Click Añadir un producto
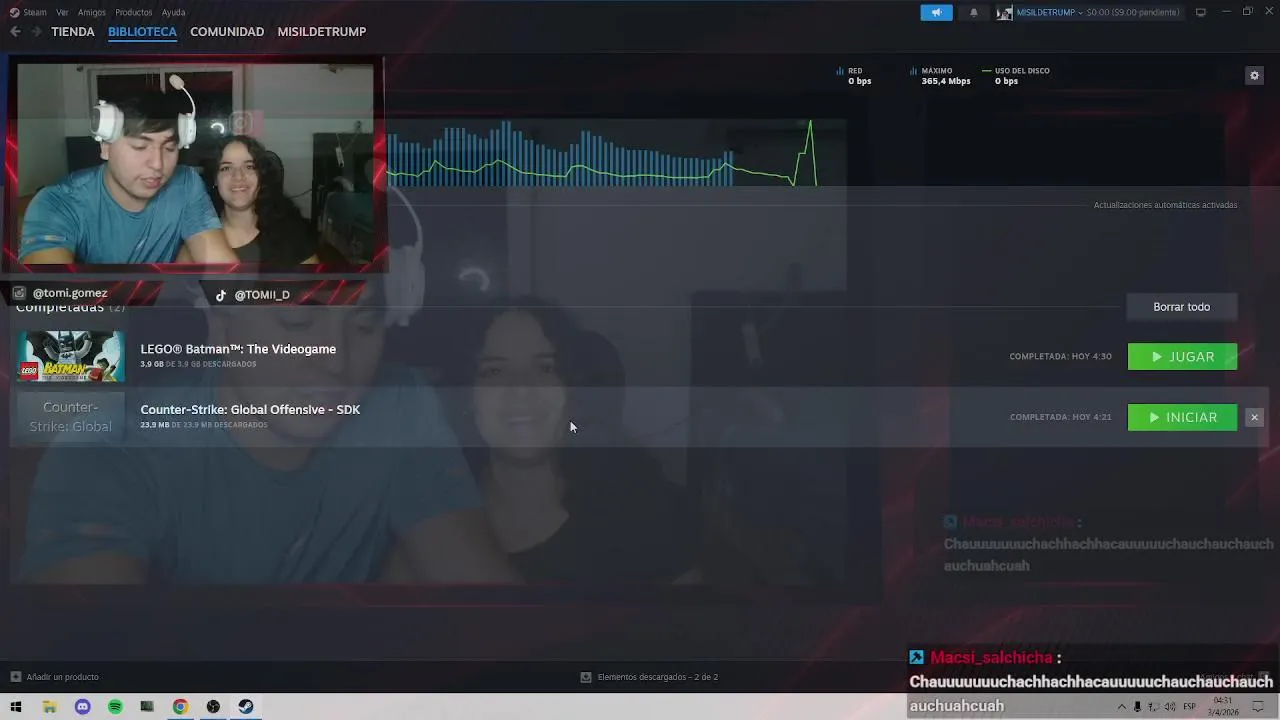Viewport: 1280px width, 720px height. [63, 677]
